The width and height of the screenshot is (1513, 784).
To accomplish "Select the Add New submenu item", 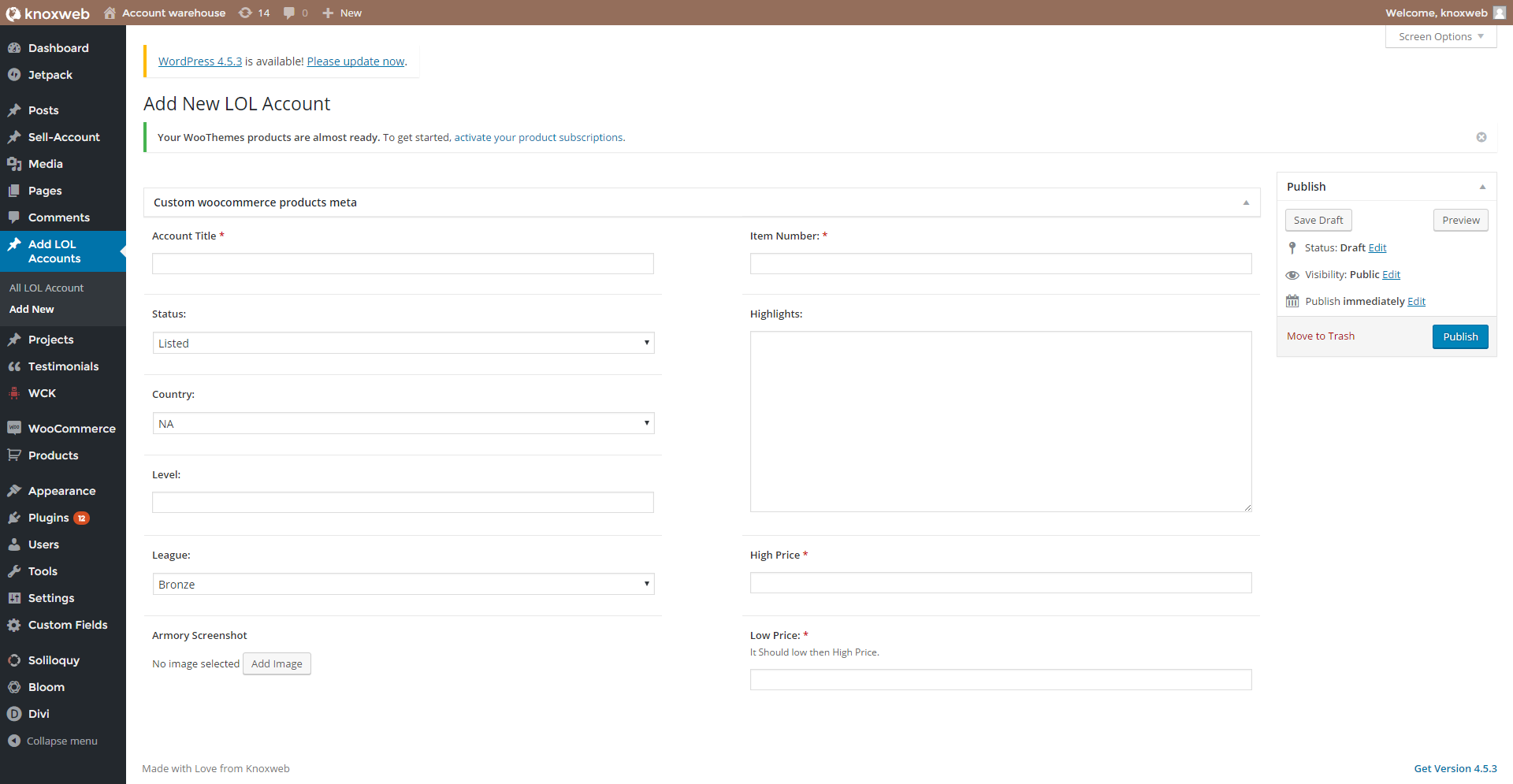I will click(x=32, y=309).
